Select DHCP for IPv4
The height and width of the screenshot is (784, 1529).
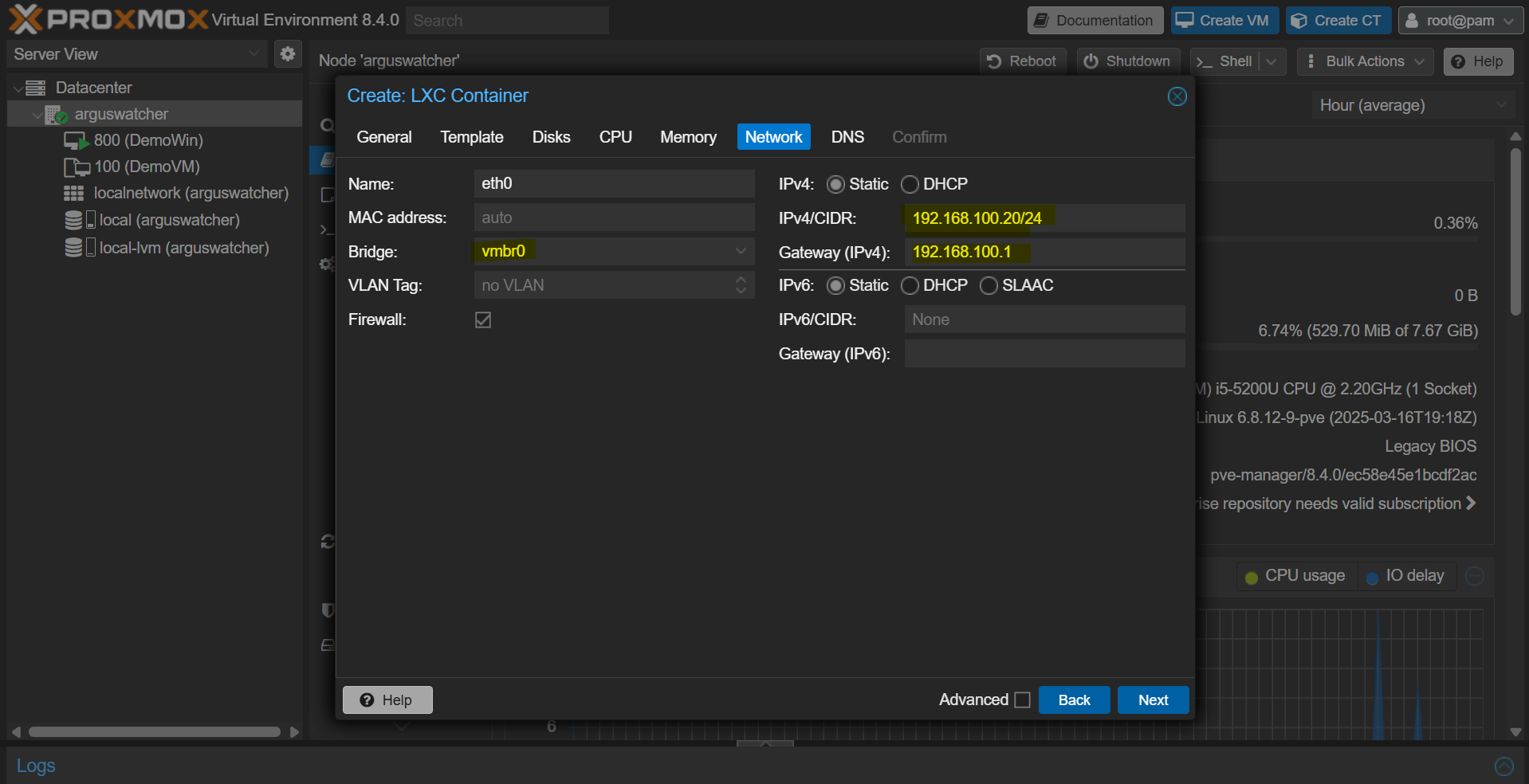pos(910,185)
